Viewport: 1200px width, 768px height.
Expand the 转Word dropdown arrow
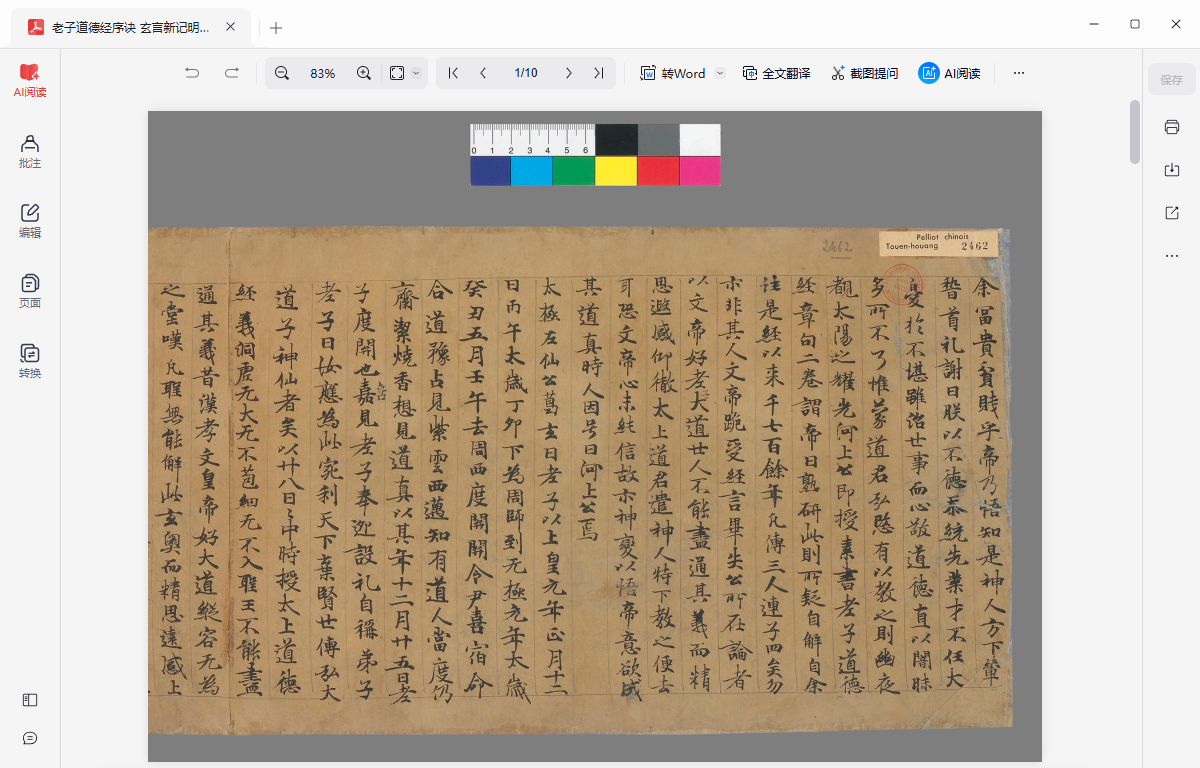coord(719,73)
